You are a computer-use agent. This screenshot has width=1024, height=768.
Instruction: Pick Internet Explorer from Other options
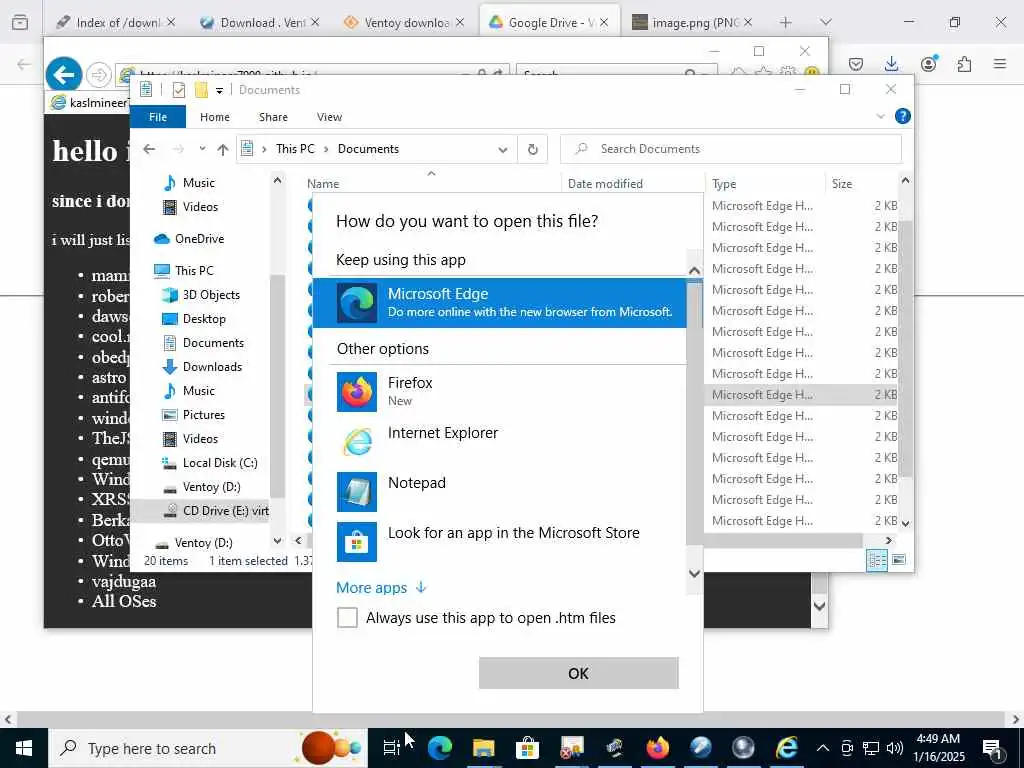coord(500,441)
